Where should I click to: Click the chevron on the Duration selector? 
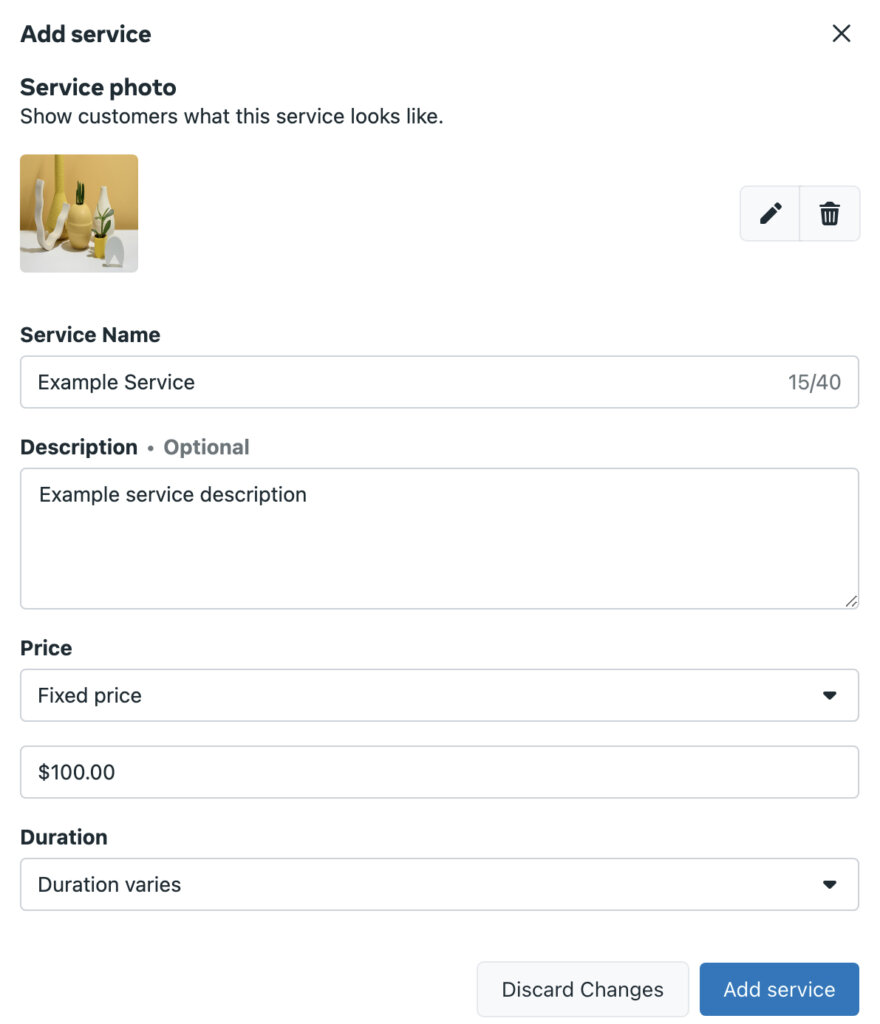pyautogui.click(x=830, y=884)
